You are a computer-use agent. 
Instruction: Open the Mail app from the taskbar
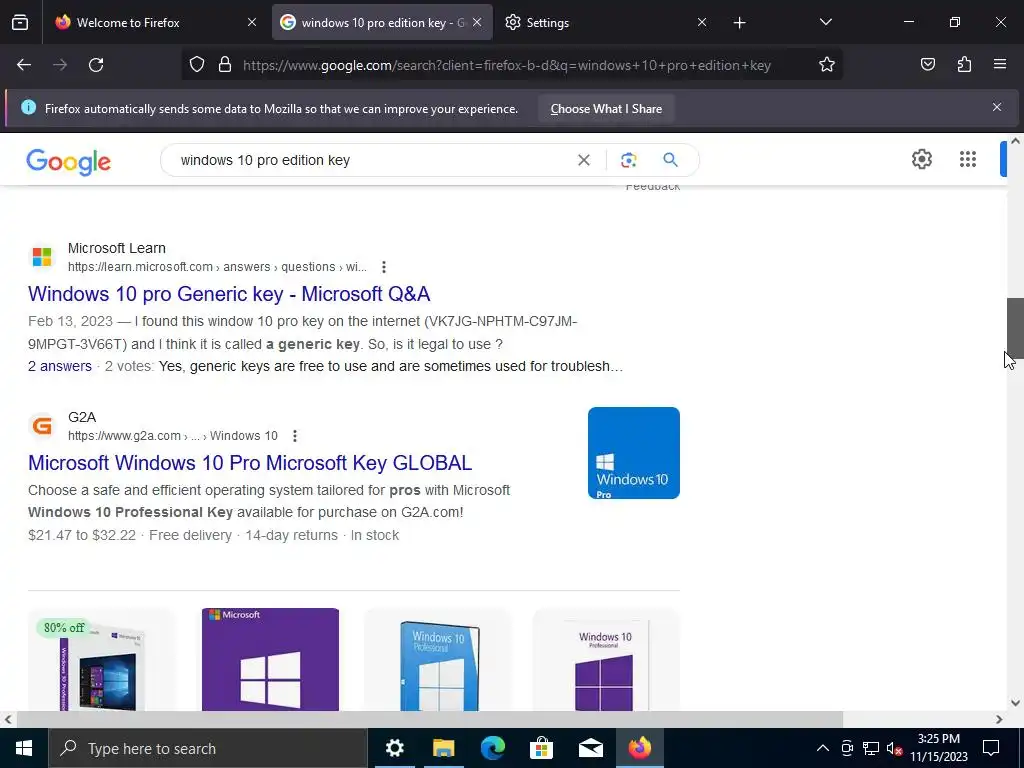(590, 748)
